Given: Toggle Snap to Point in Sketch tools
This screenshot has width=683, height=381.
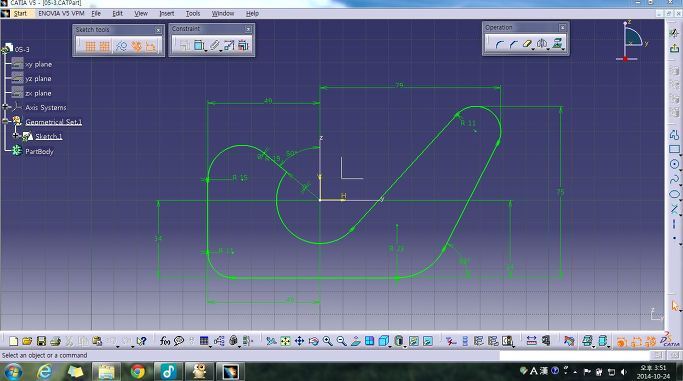Looking at the screenshot, I should point(105,46).
